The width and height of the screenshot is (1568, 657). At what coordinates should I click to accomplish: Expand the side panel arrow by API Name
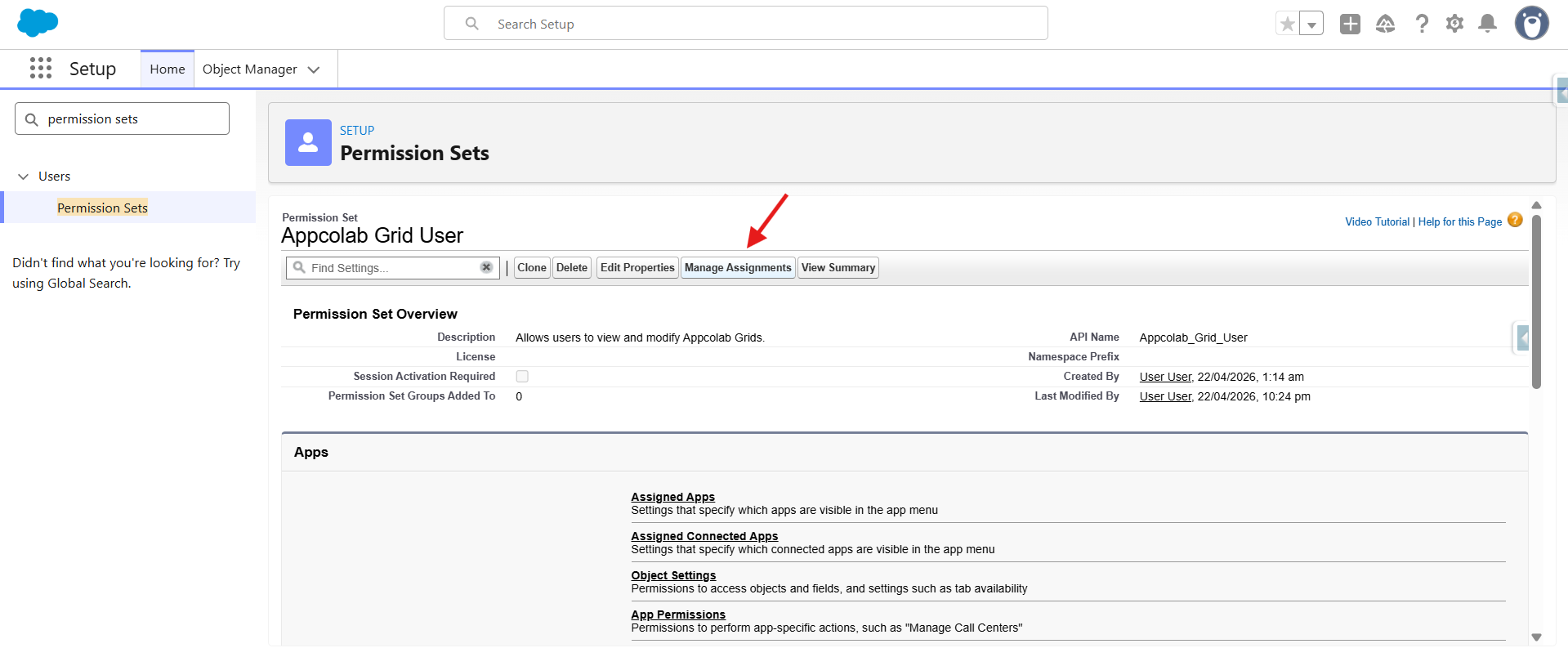(x=1522, y=337)
